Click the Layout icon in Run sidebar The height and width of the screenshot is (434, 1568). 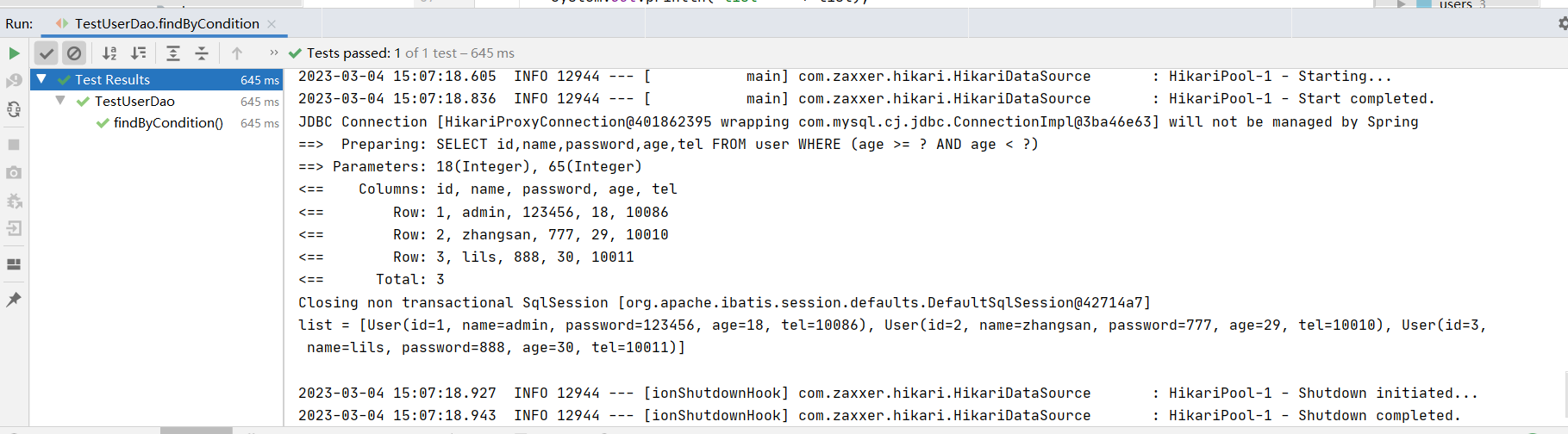click(14, 264)
